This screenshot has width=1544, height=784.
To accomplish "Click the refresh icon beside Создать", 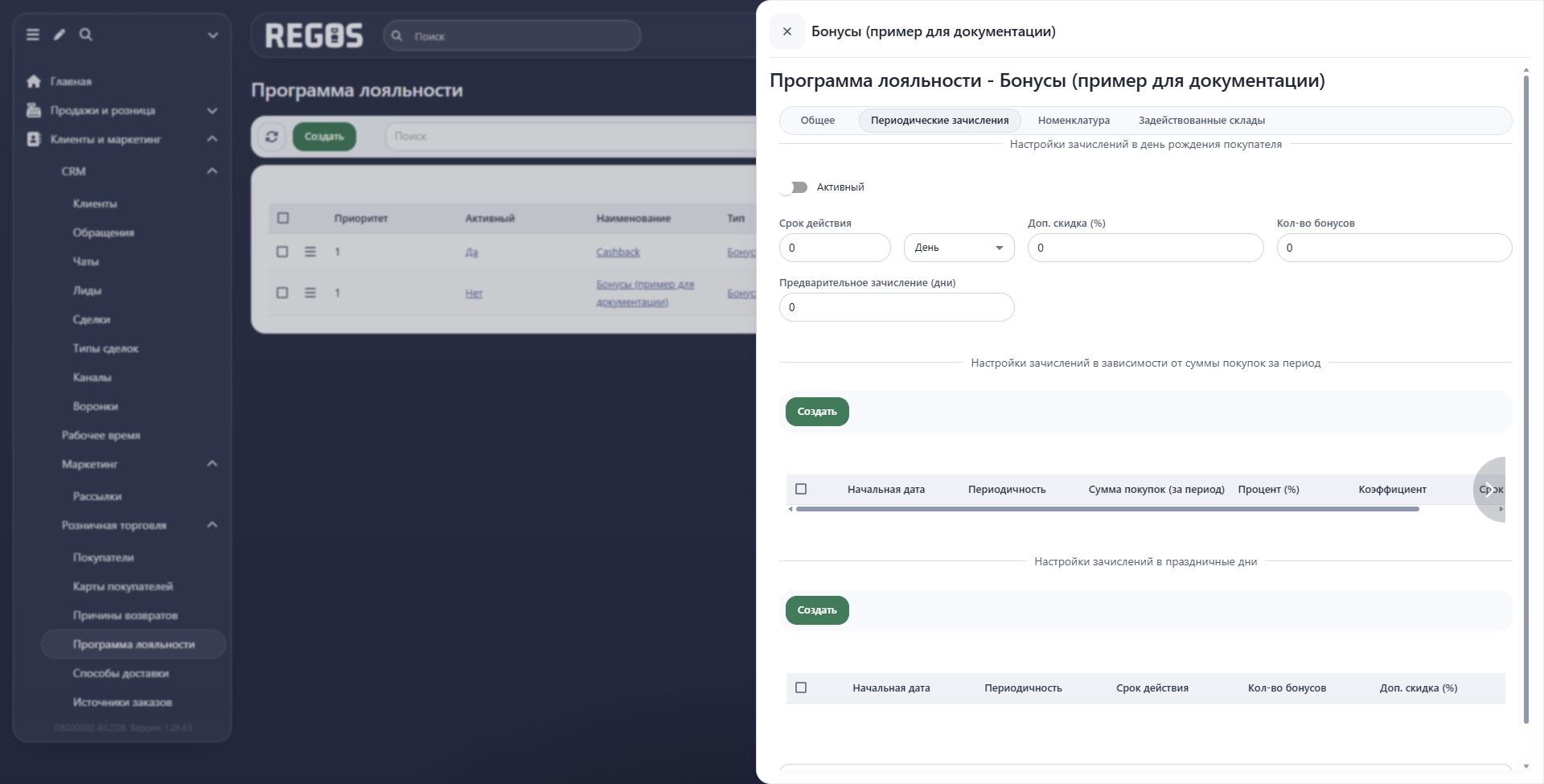I will tap(272, 137).
